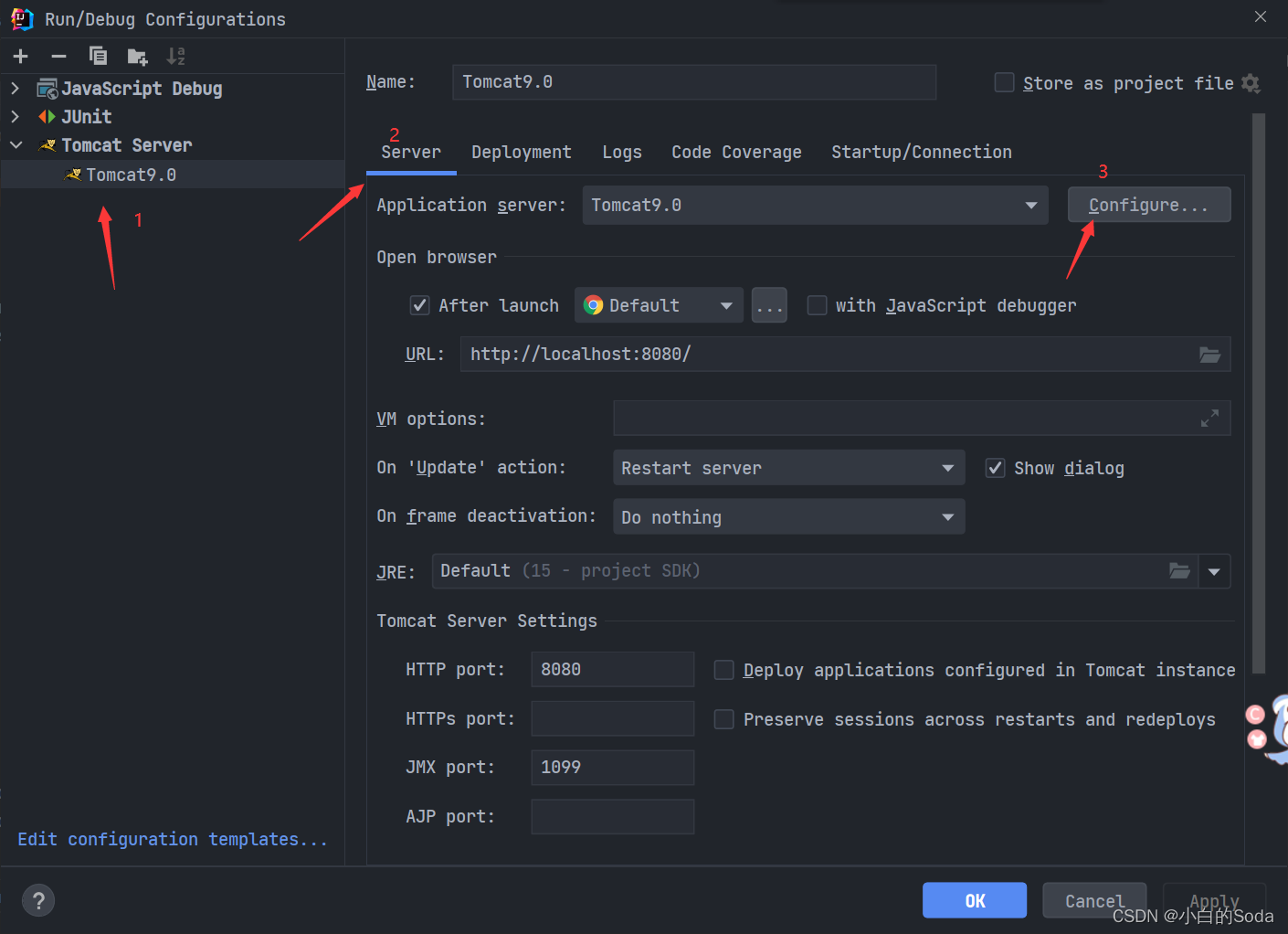Click the Configure... button
This screenshot has height=934, width=1288.
click(1149, 205)
